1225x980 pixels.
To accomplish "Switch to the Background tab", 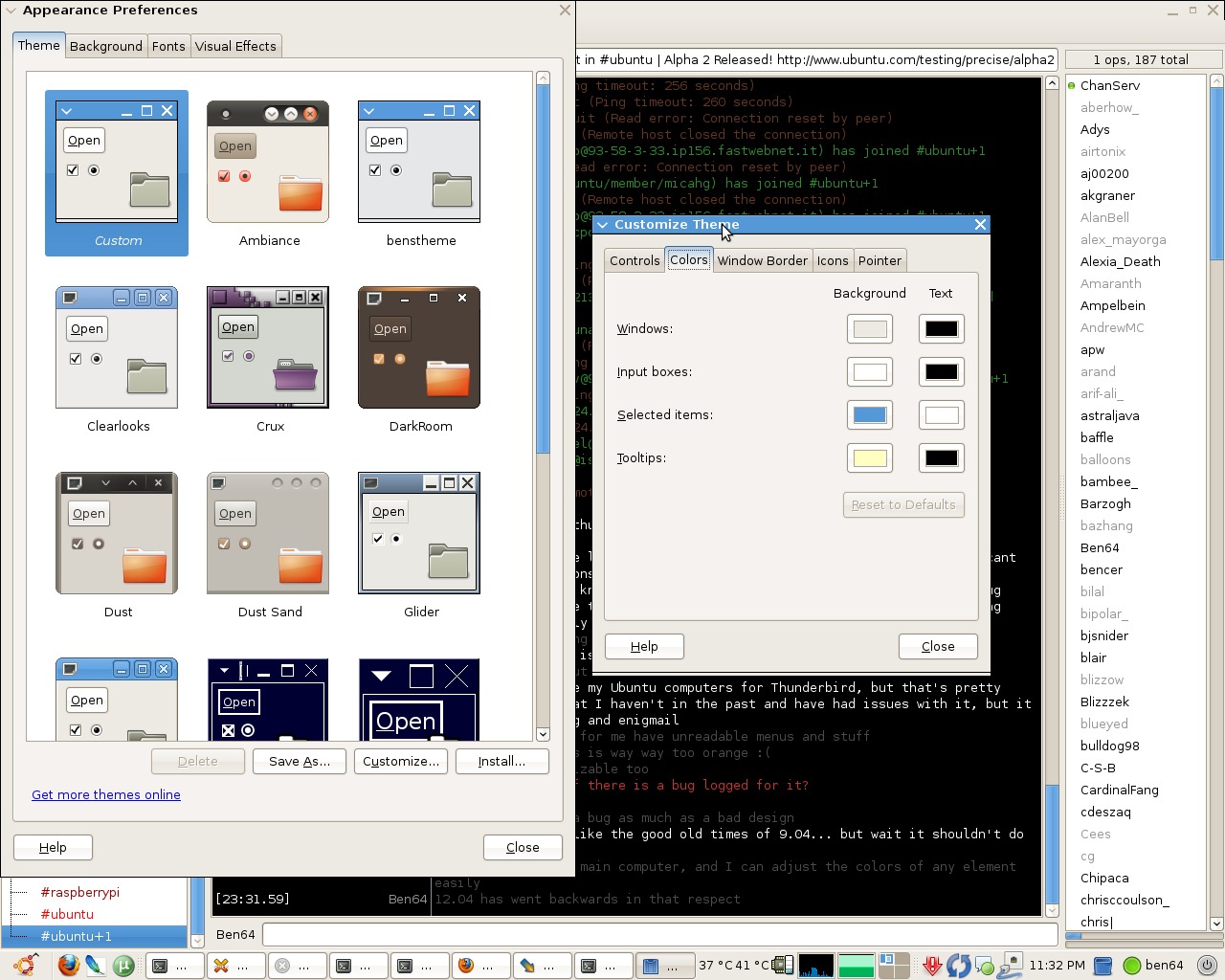I will point(106,46).
